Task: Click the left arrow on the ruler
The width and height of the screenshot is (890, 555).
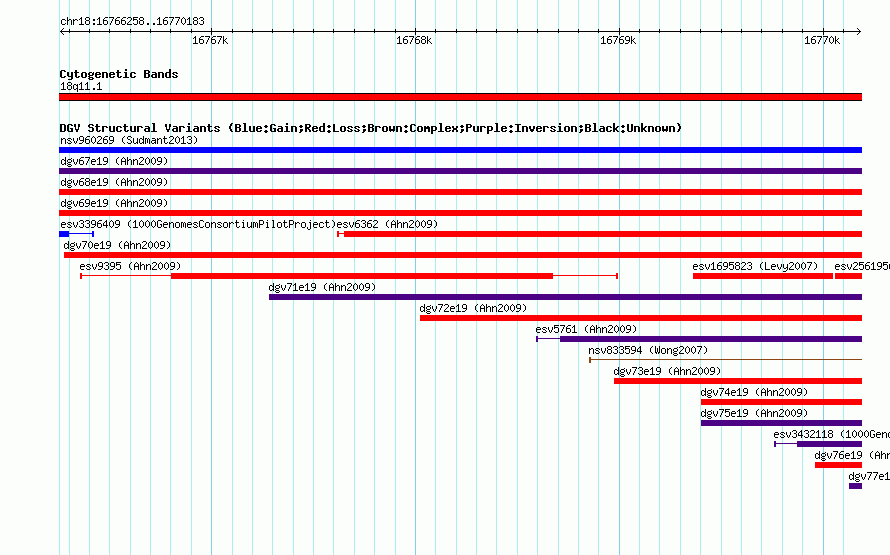Action: click(62, 31)
